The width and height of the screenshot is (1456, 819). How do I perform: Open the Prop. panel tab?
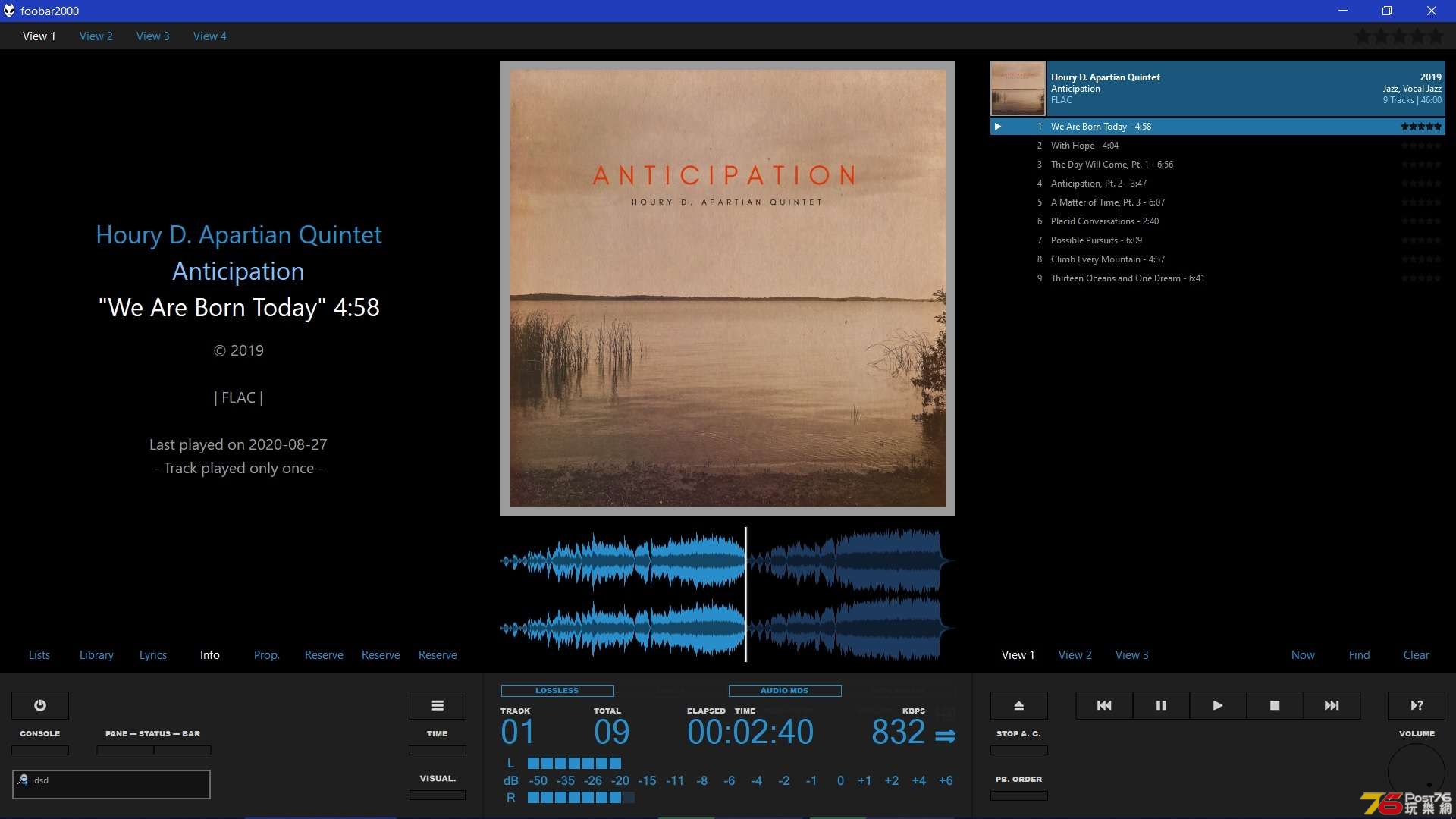267,654
